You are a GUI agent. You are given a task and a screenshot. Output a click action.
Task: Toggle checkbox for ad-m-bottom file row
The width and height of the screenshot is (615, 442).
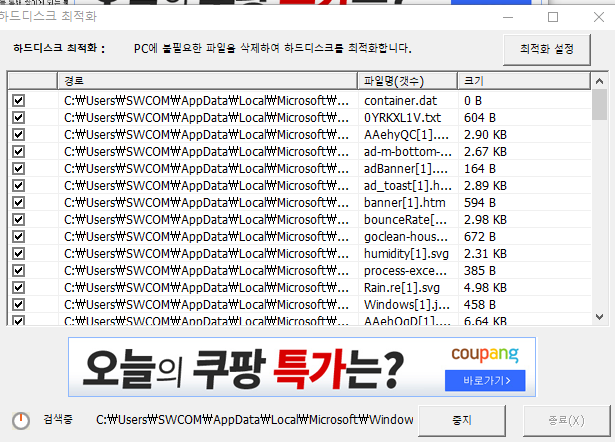(x=18, y=152)
